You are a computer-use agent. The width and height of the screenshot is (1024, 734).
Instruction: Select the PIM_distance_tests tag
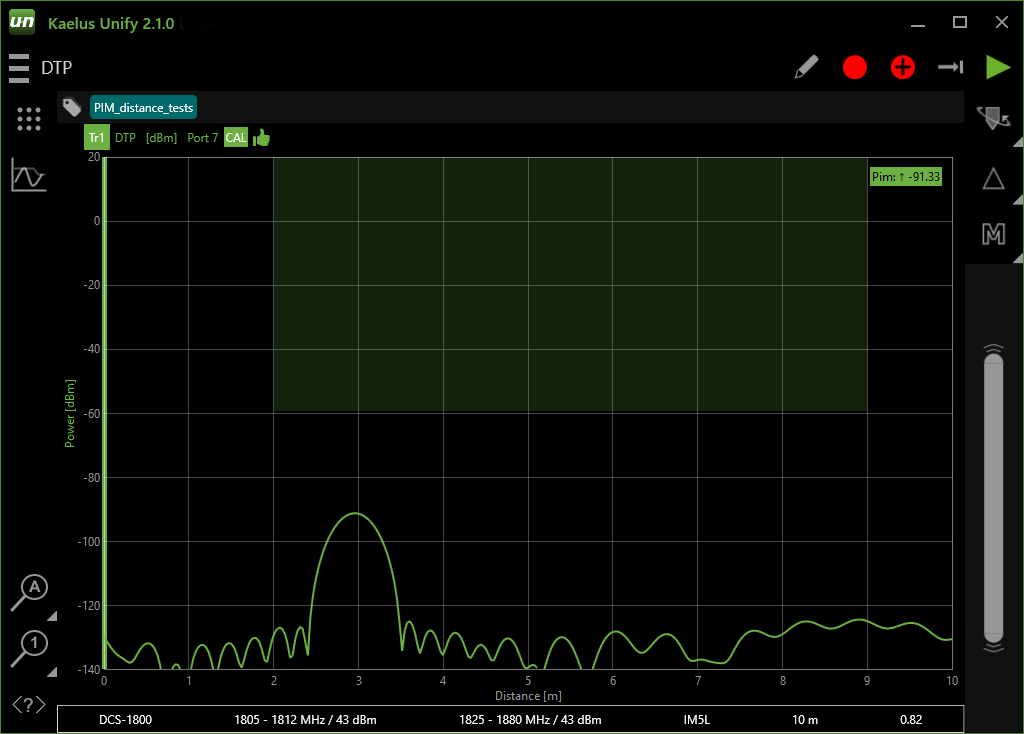[x=143, y=107]
